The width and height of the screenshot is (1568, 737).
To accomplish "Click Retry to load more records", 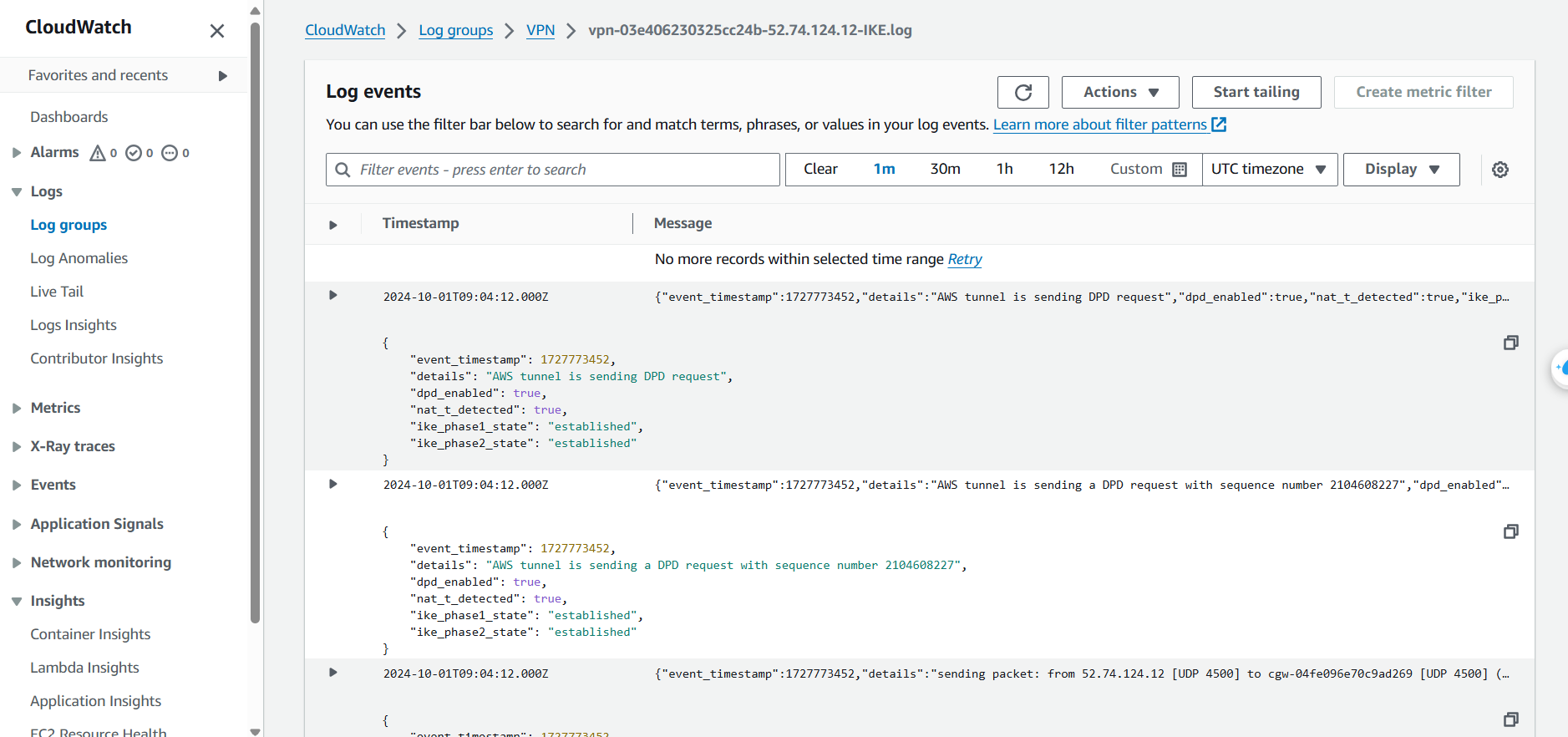I will 965,259.
